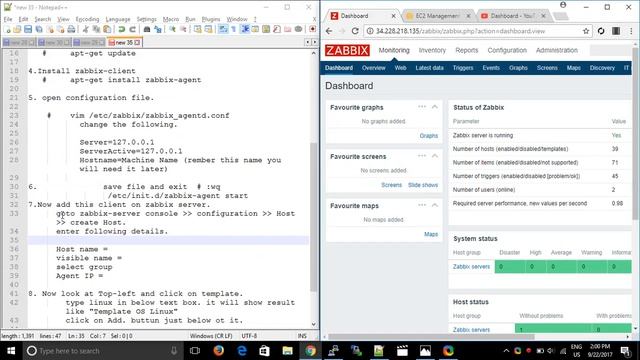Open Favourite screens three-dot menu

point(422,156)
